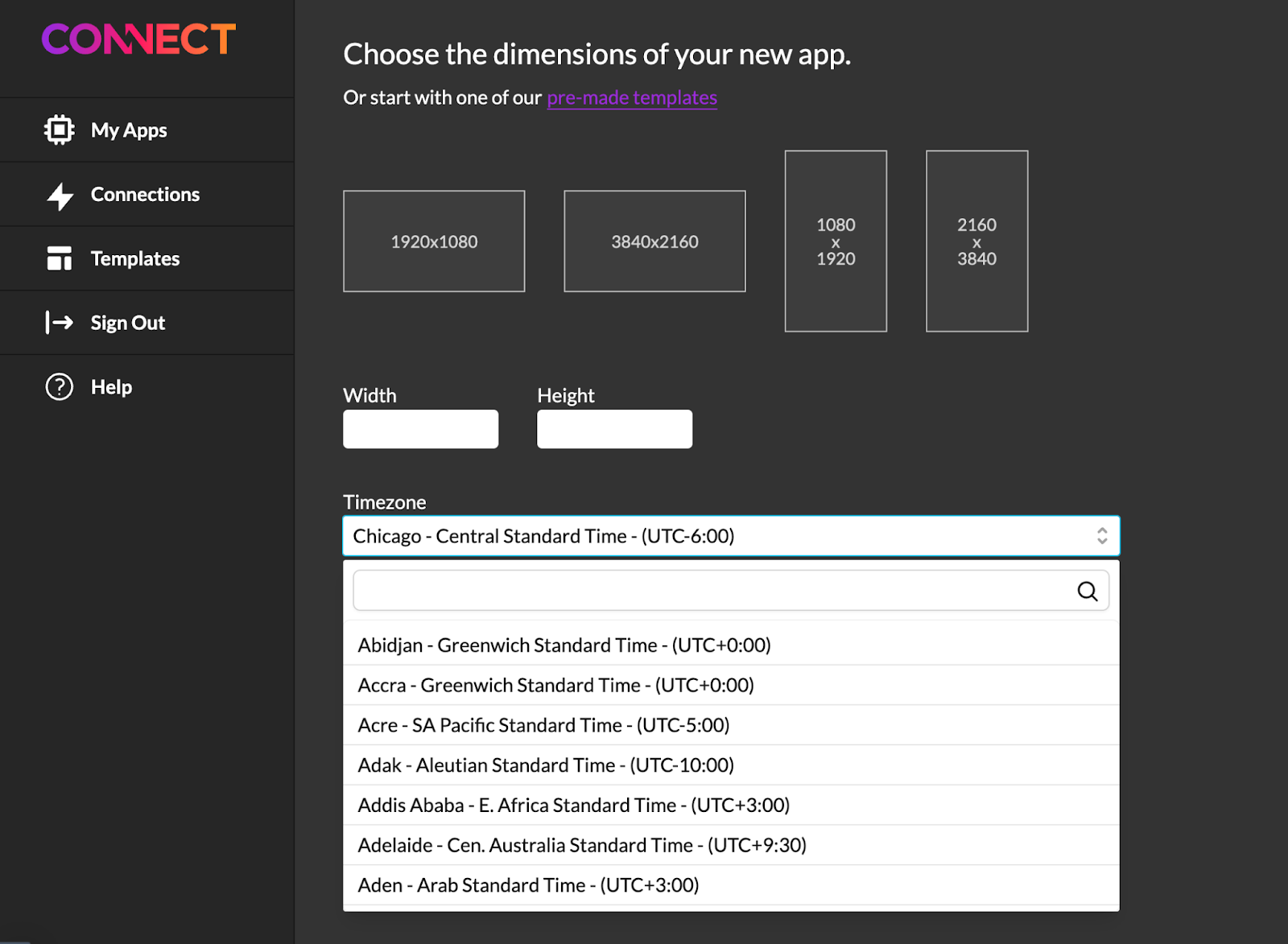Select Accra - Greenwich Standard Time option
The image size is (1288, 944).
(x=731, y=686)
